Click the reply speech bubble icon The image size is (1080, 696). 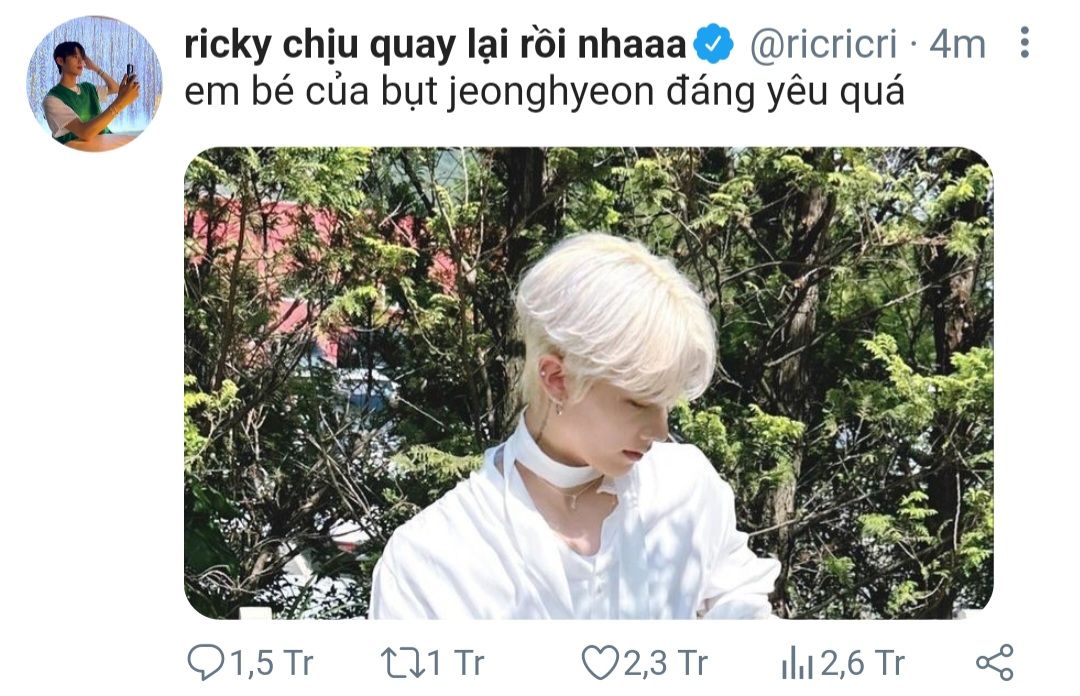(205, 662)
